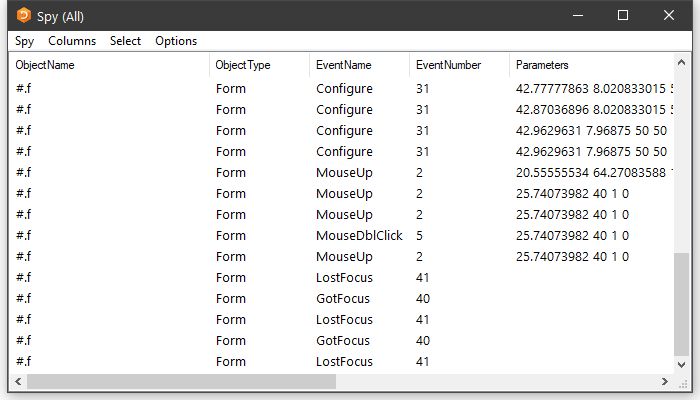
Task: Open the Spy menu
Action: pos(24,41)
